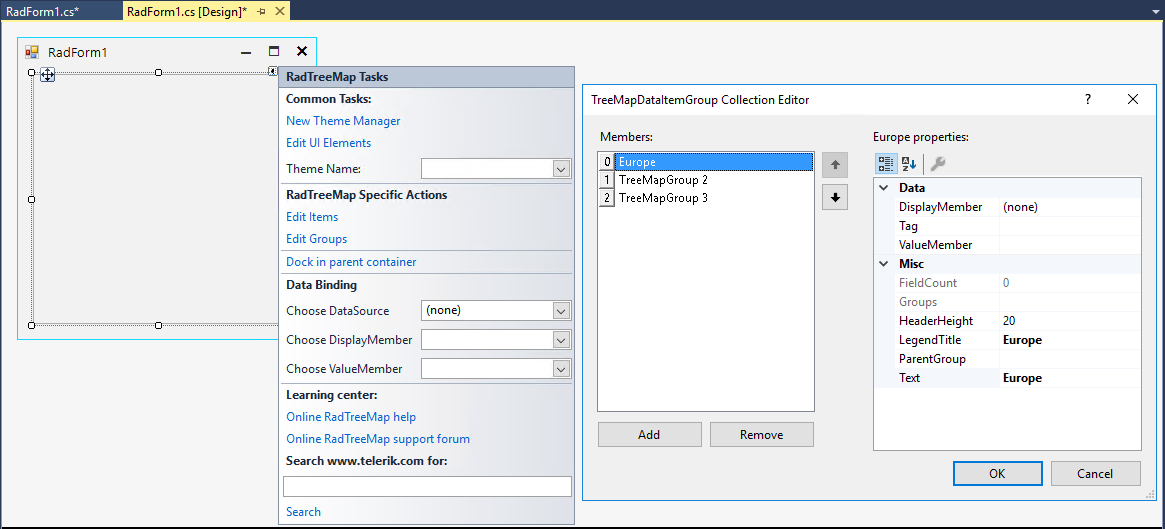Switch property grid to Categorized view

pos(886,163)
